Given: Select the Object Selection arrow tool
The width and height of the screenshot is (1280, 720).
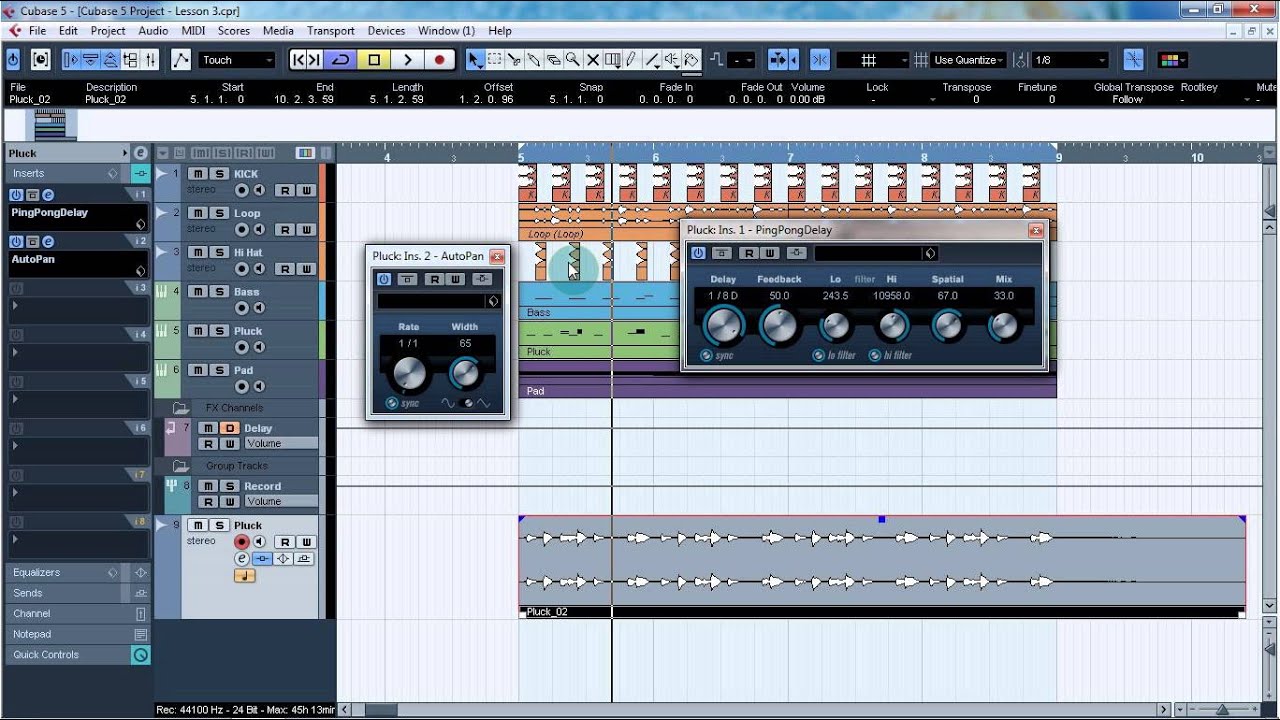Looking at the screenshot, I should (474, 60).
